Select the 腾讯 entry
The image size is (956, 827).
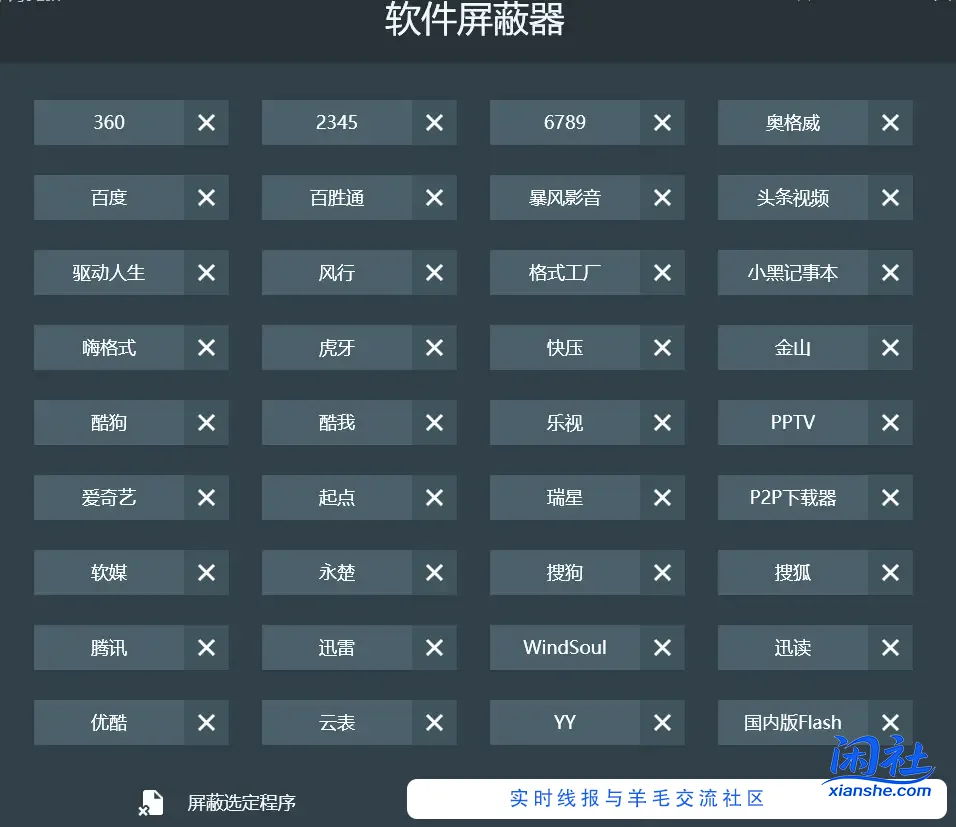[108, 647]
